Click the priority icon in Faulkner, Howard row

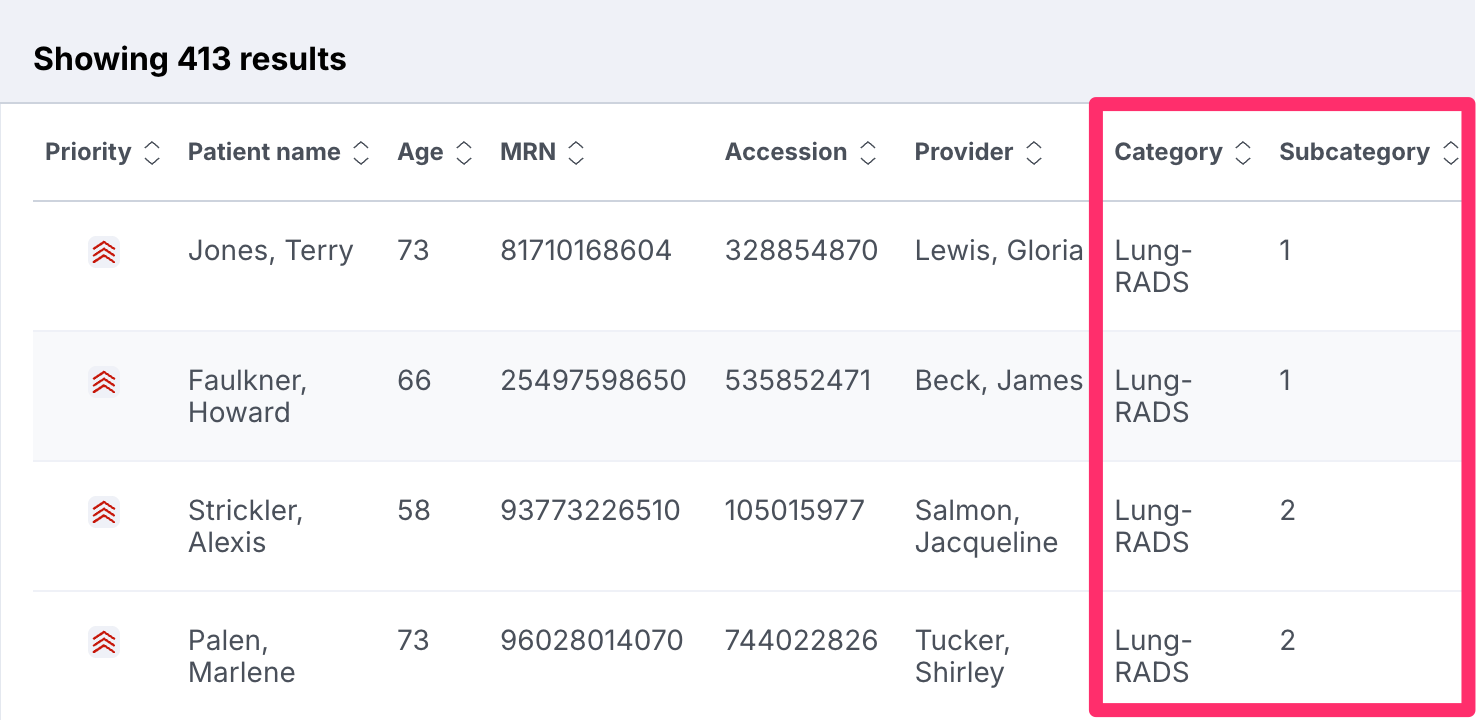pyautogui.click(x=104, y=381)
